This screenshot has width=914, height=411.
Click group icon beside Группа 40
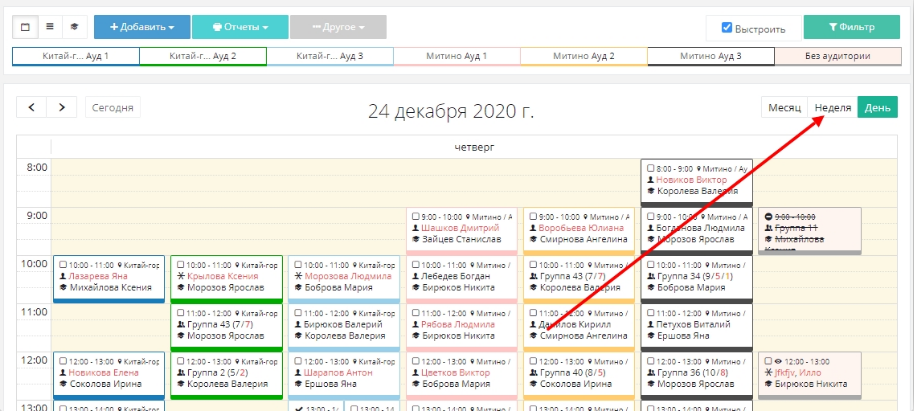[x=533, y=373]
